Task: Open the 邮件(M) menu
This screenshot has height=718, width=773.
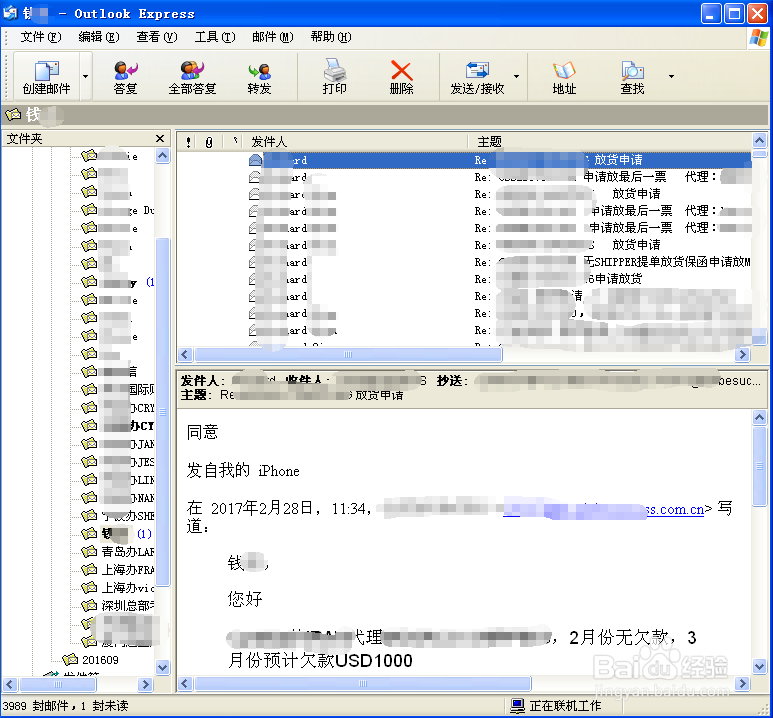Action: pyautogui.click(x=273, y=37)
